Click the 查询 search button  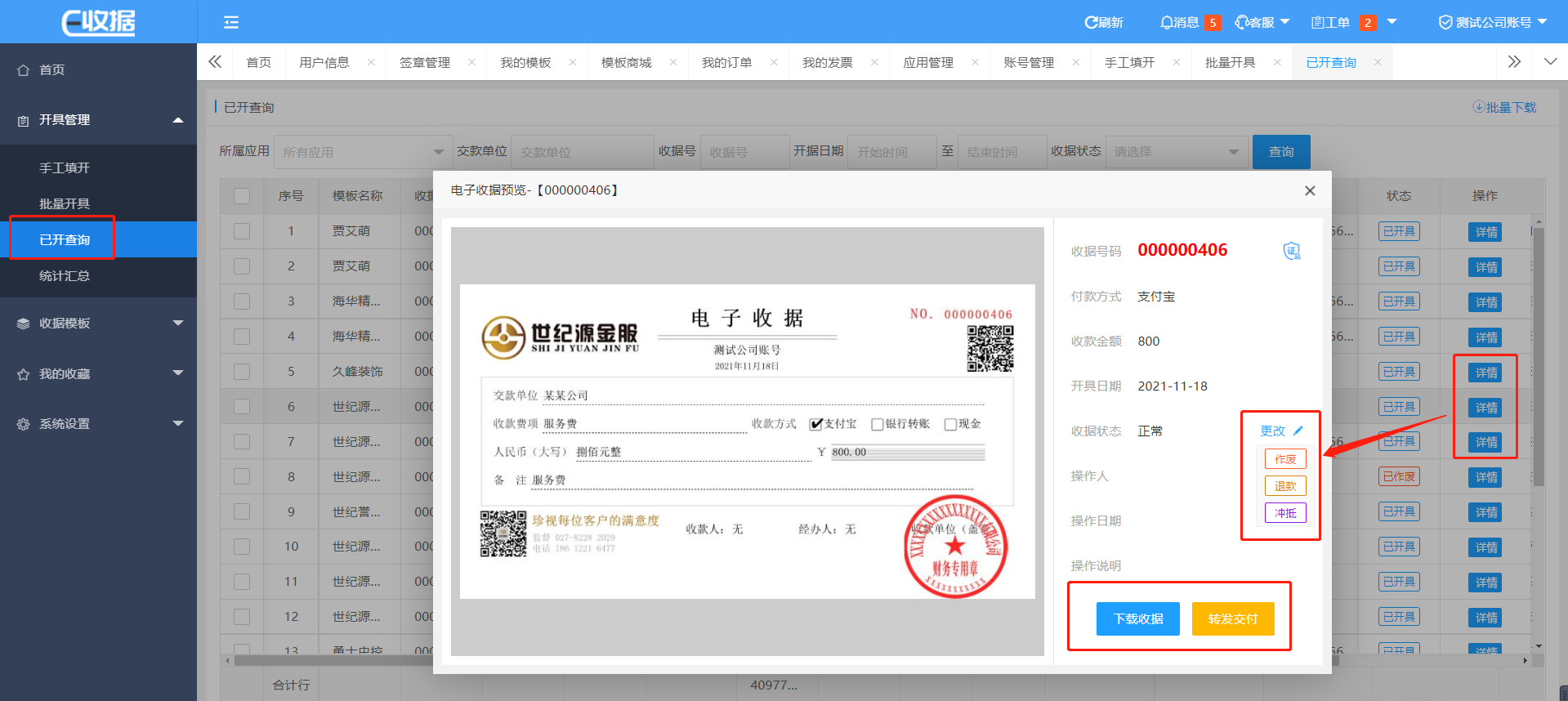tap(1281, 152)
